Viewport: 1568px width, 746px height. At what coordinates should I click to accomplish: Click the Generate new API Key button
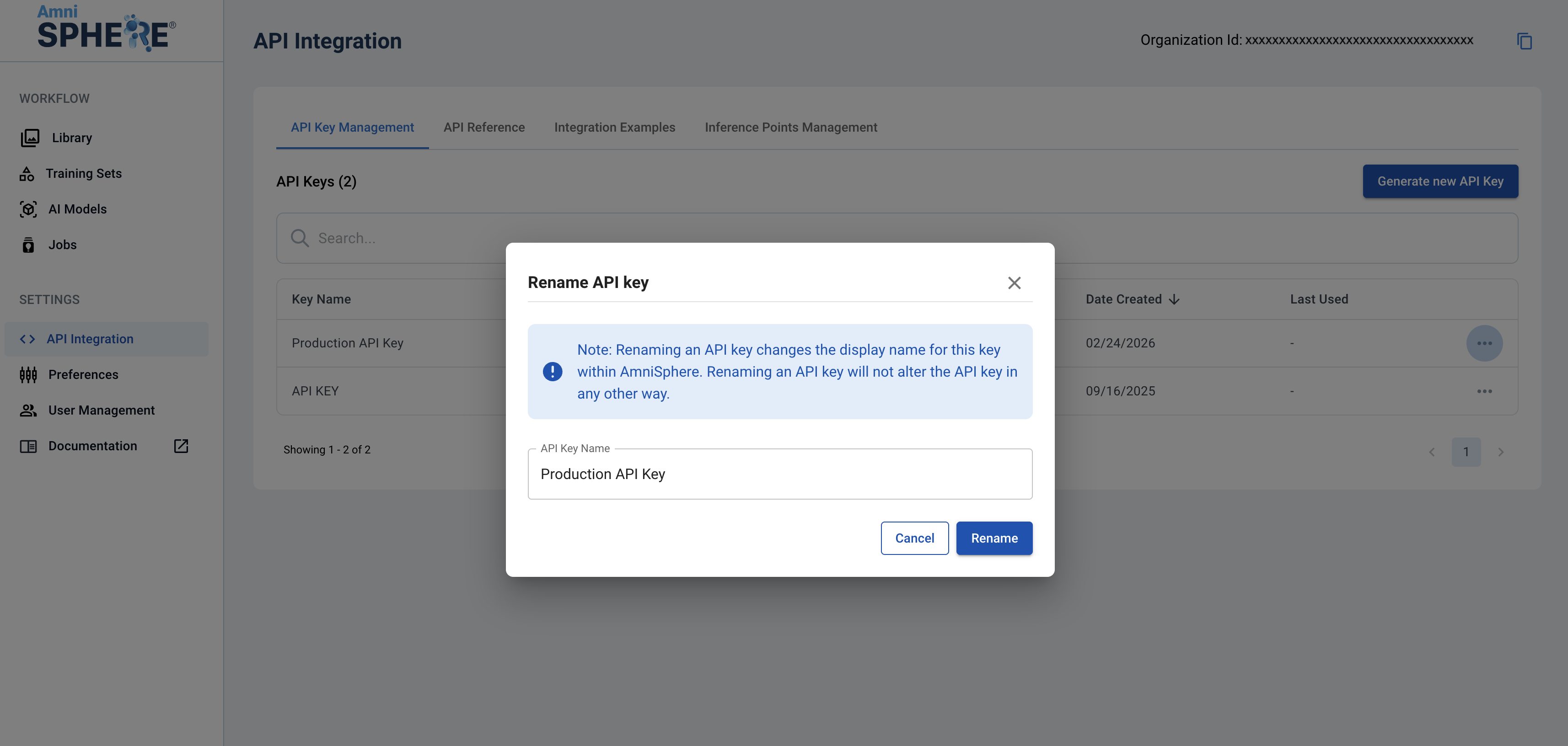coord(1439,181)
